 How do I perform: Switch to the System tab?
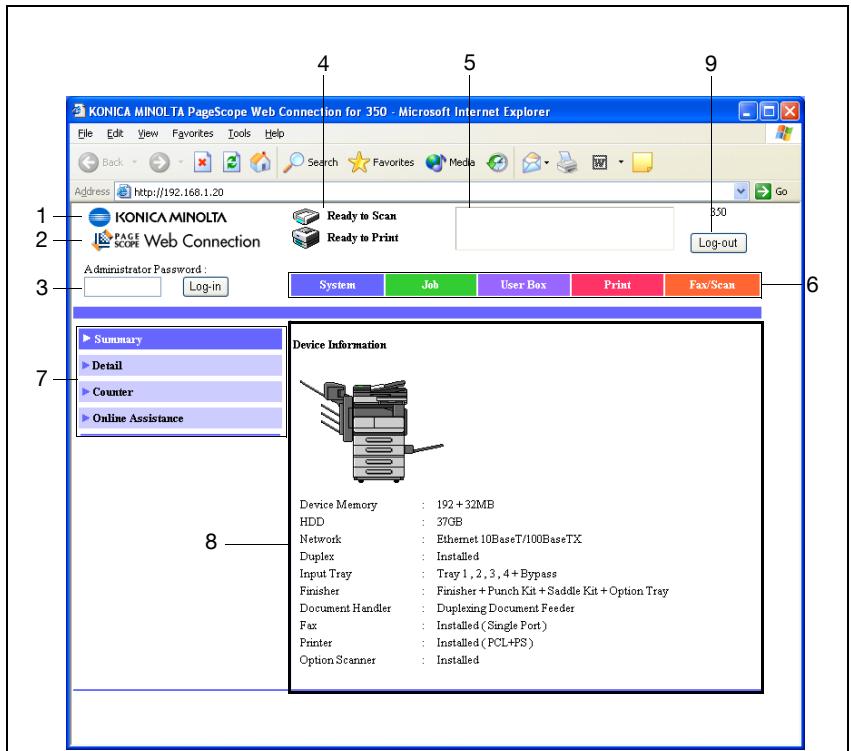click(337, 285)
